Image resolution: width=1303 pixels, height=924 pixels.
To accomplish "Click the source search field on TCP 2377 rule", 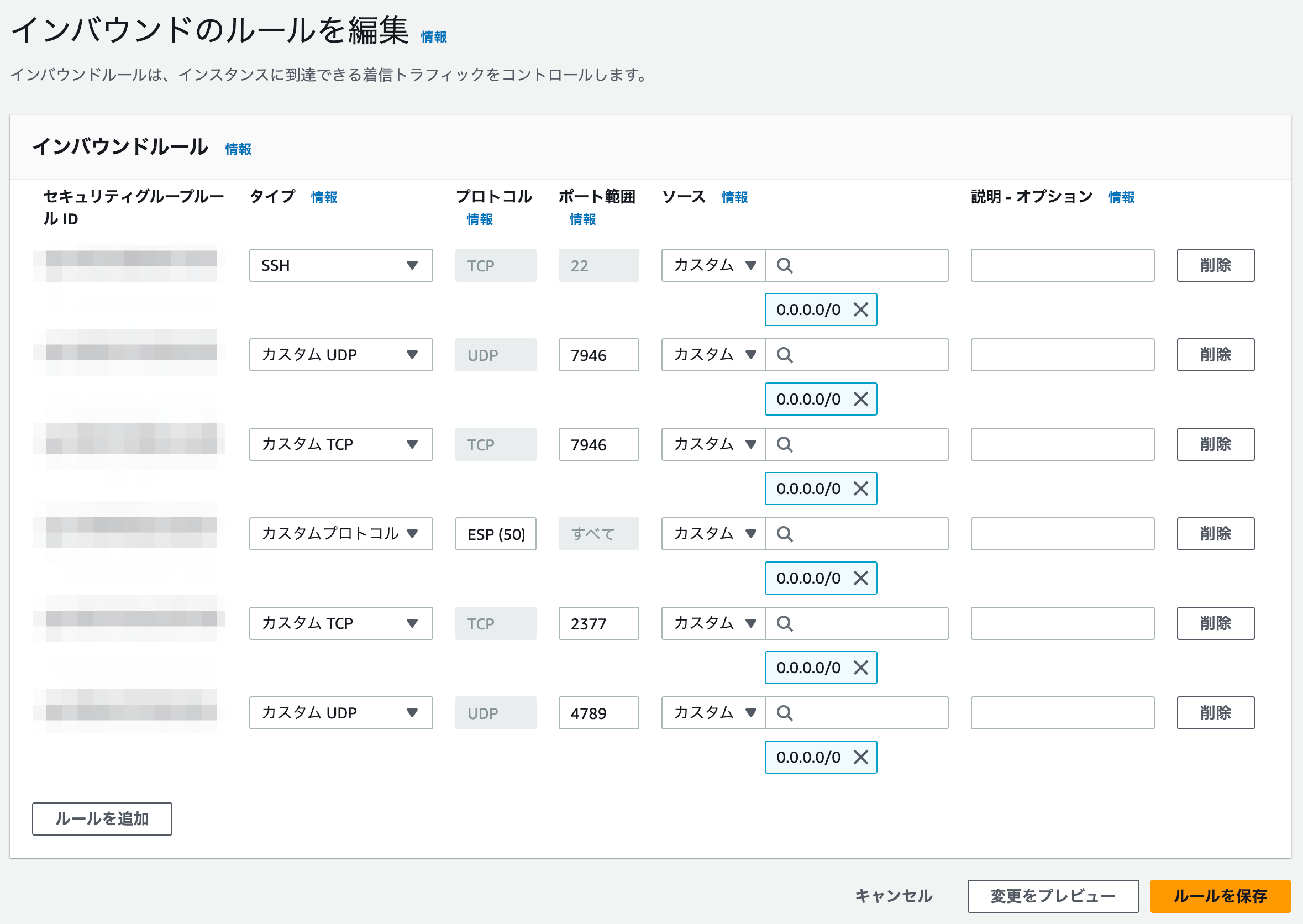I will [x=857, y=623].
